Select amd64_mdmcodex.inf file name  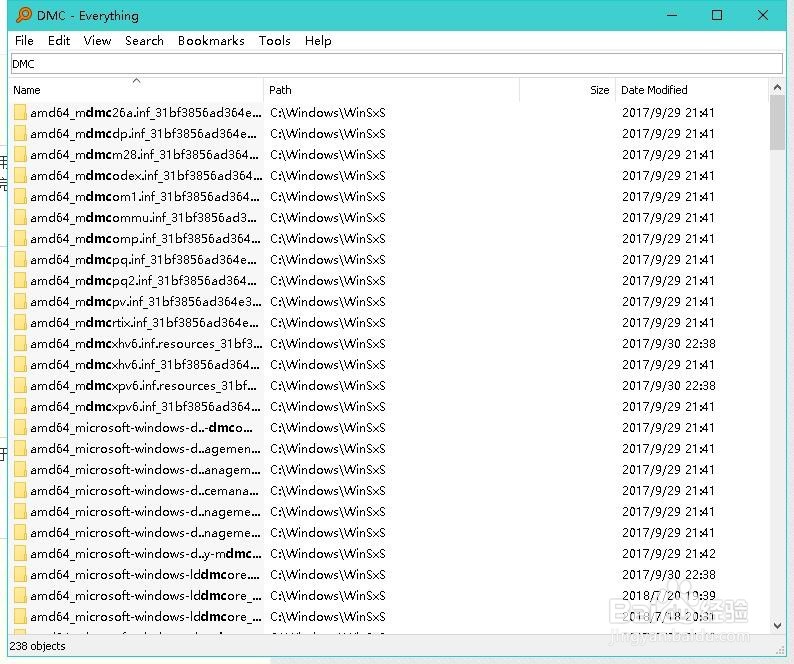pyautogui.click(x=146, y=176)
